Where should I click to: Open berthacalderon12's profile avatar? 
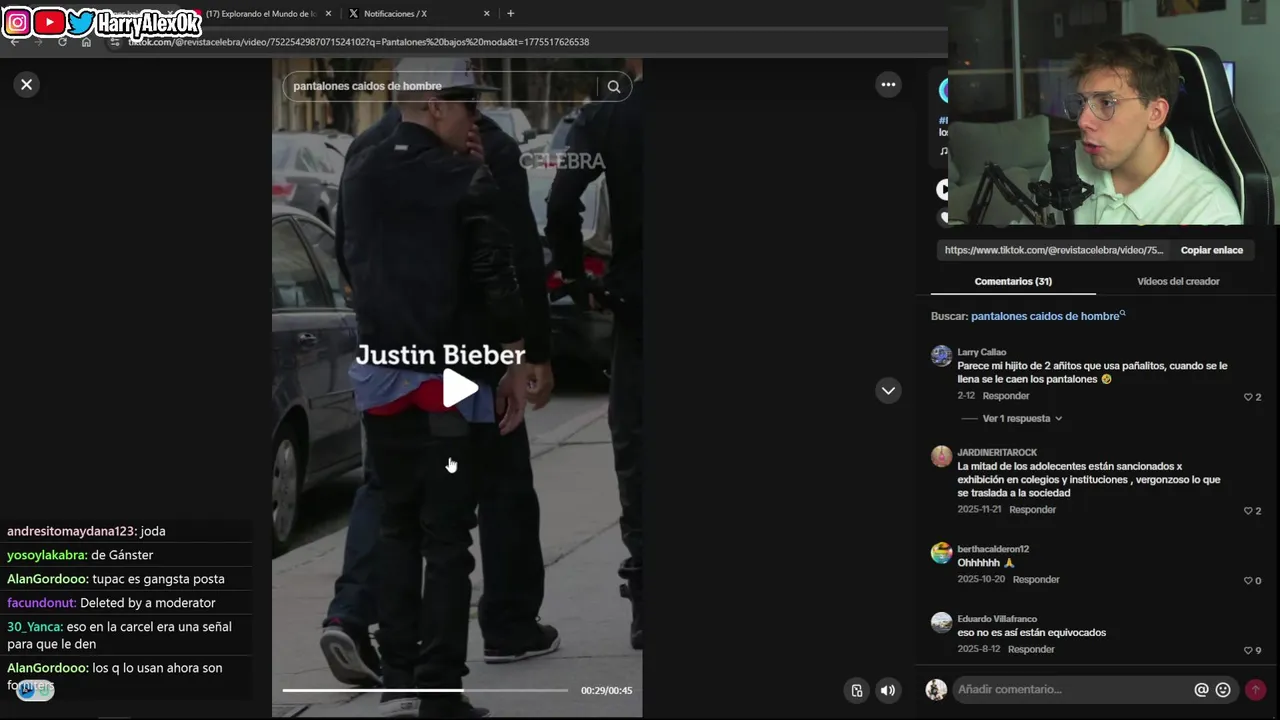tap(941, 553)
